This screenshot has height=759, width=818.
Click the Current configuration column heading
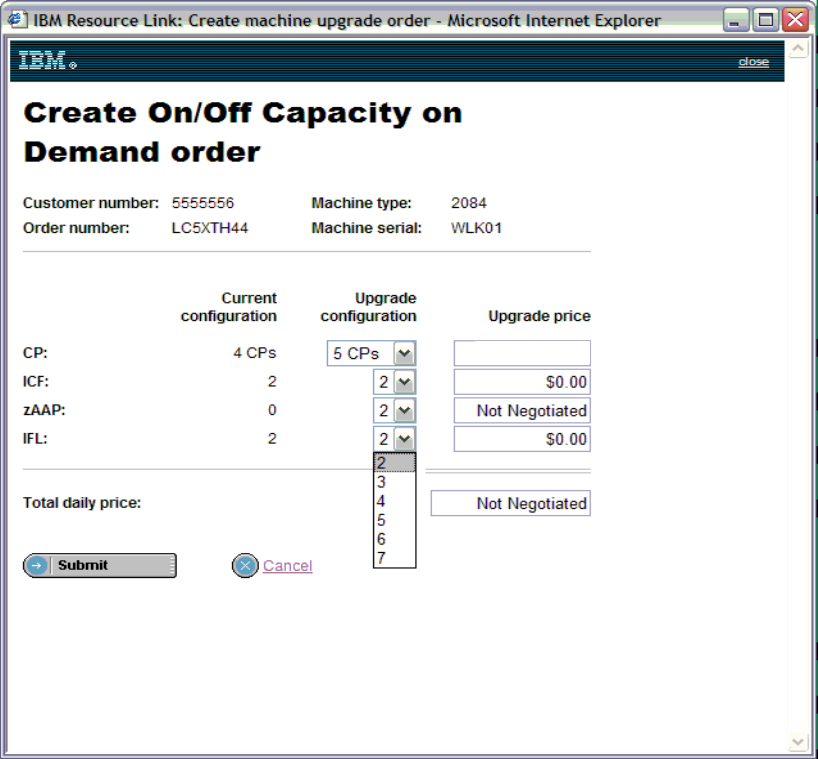[228, 307]
